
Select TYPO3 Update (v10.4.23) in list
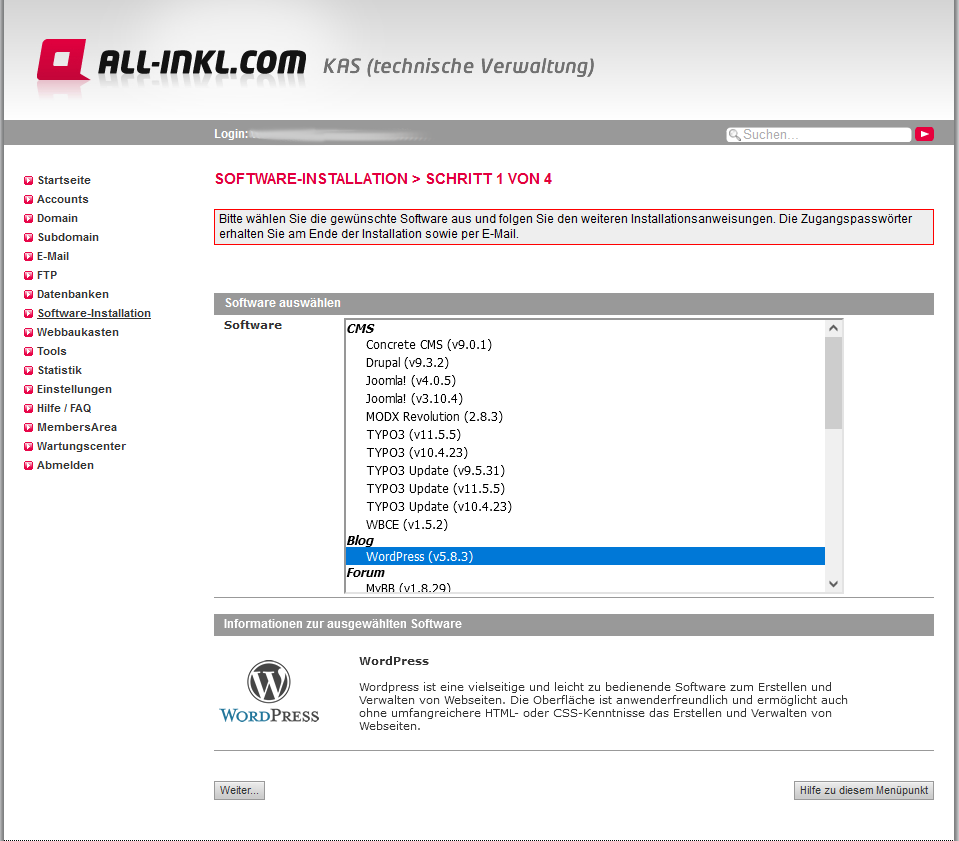pyautogui.click(x=585, y=507)
